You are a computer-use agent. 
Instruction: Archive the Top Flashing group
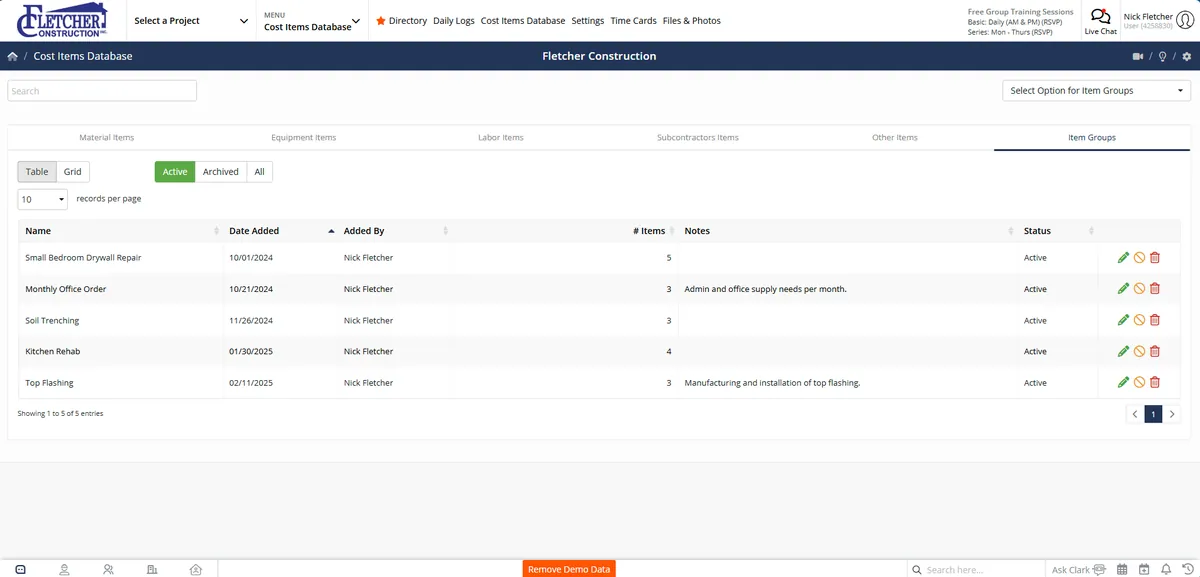coord(1139,383)
